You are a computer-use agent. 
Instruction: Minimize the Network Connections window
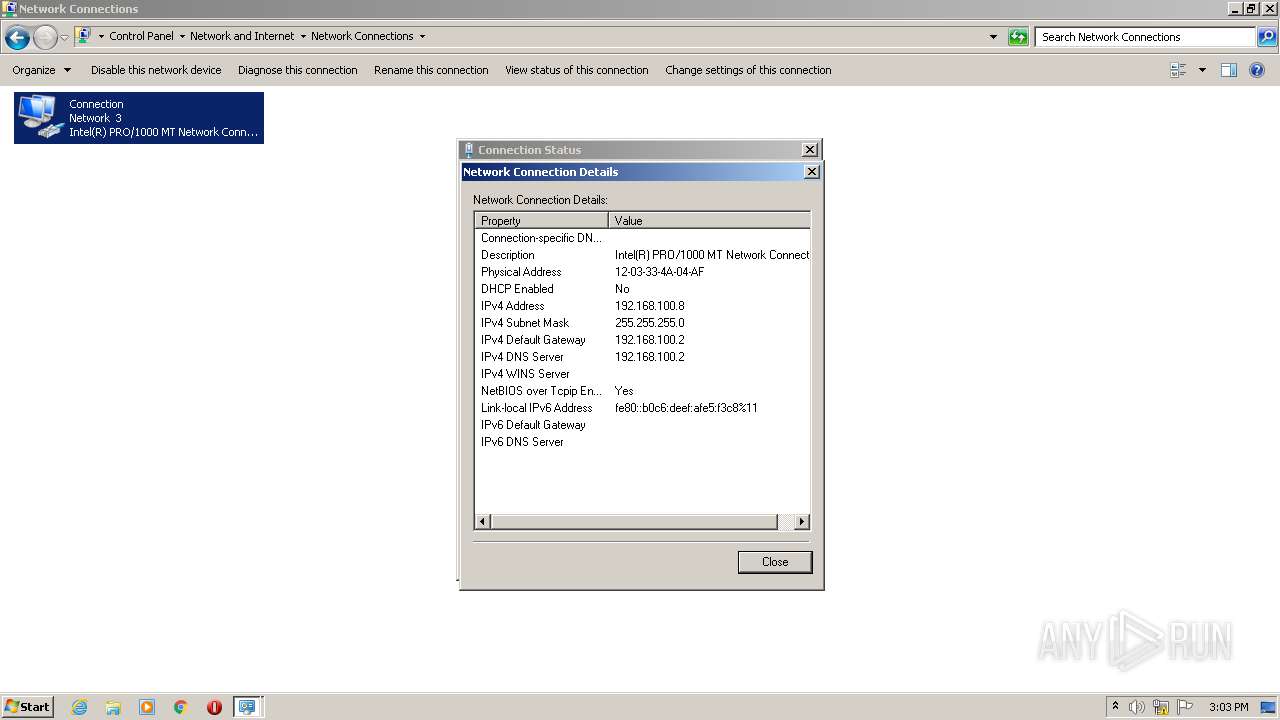click(1236, 8)
